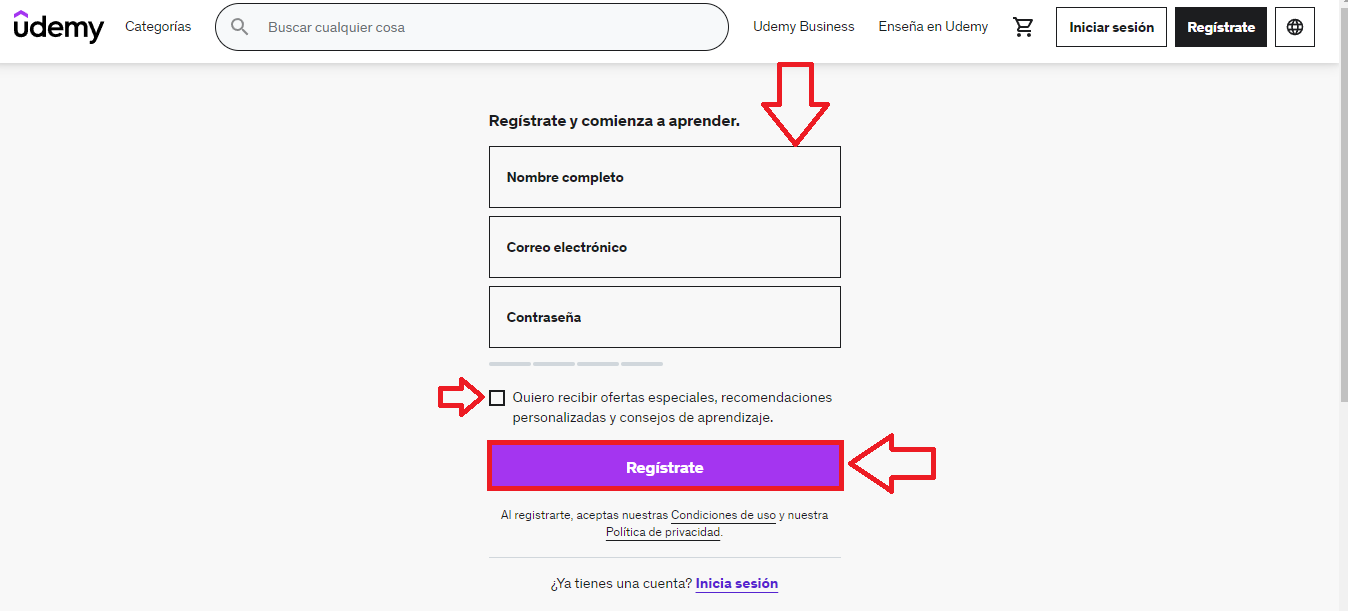
Task: Open Enseña en Udemy
Action: point(932,27)
